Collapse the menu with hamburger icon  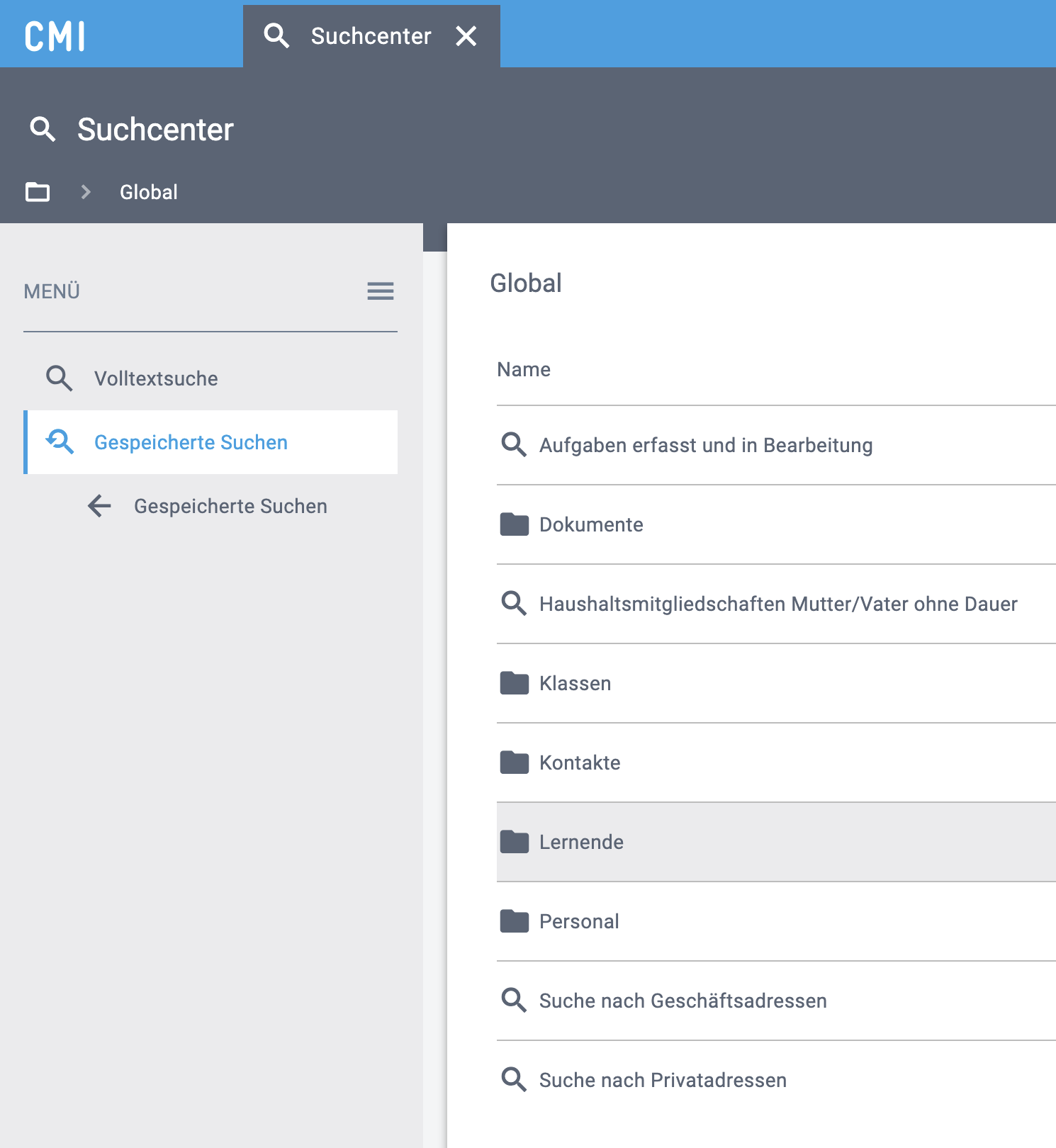(x=380, y=291)
